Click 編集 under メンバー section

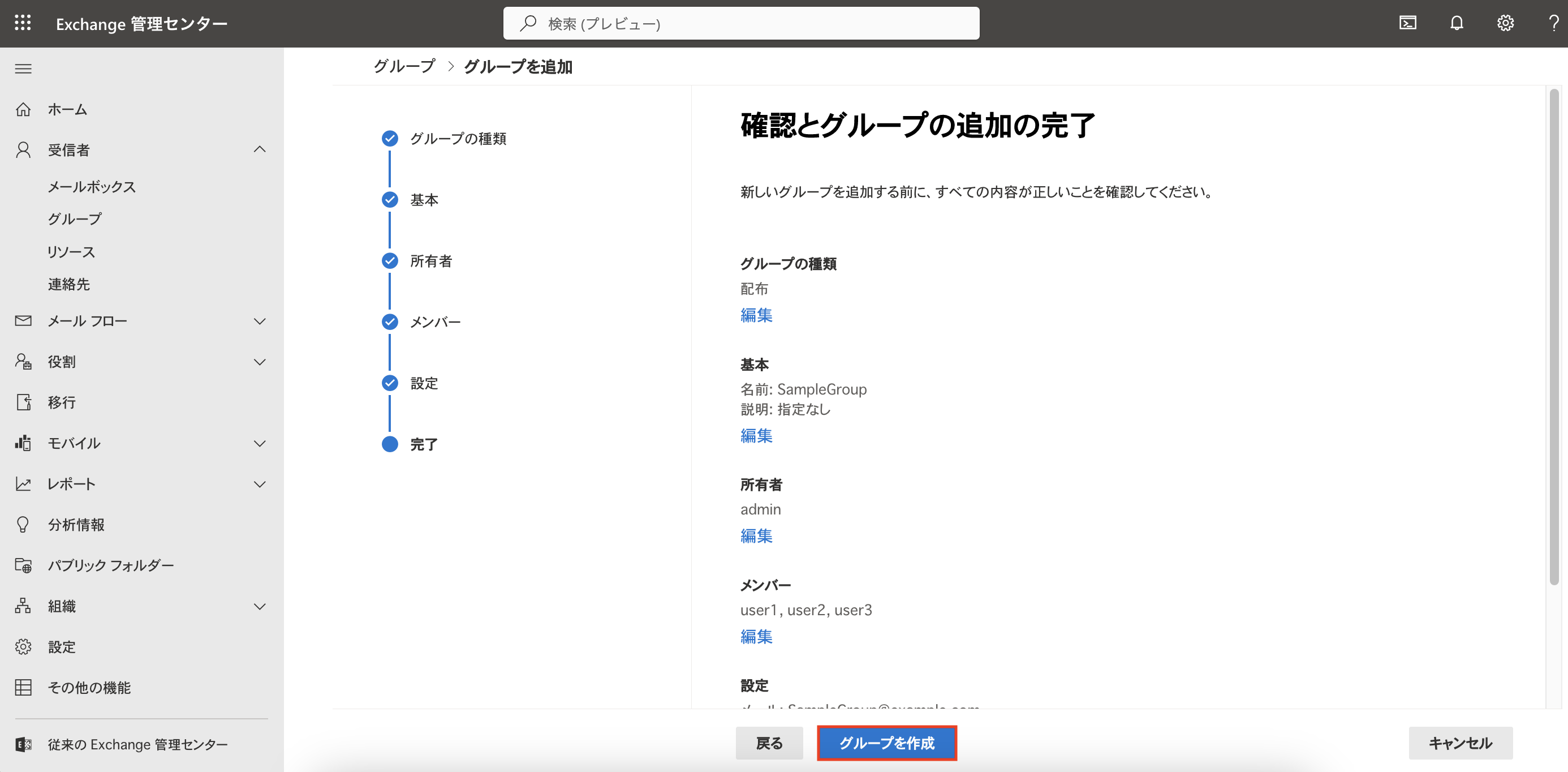pyautogui.click(x=756, y=636)
